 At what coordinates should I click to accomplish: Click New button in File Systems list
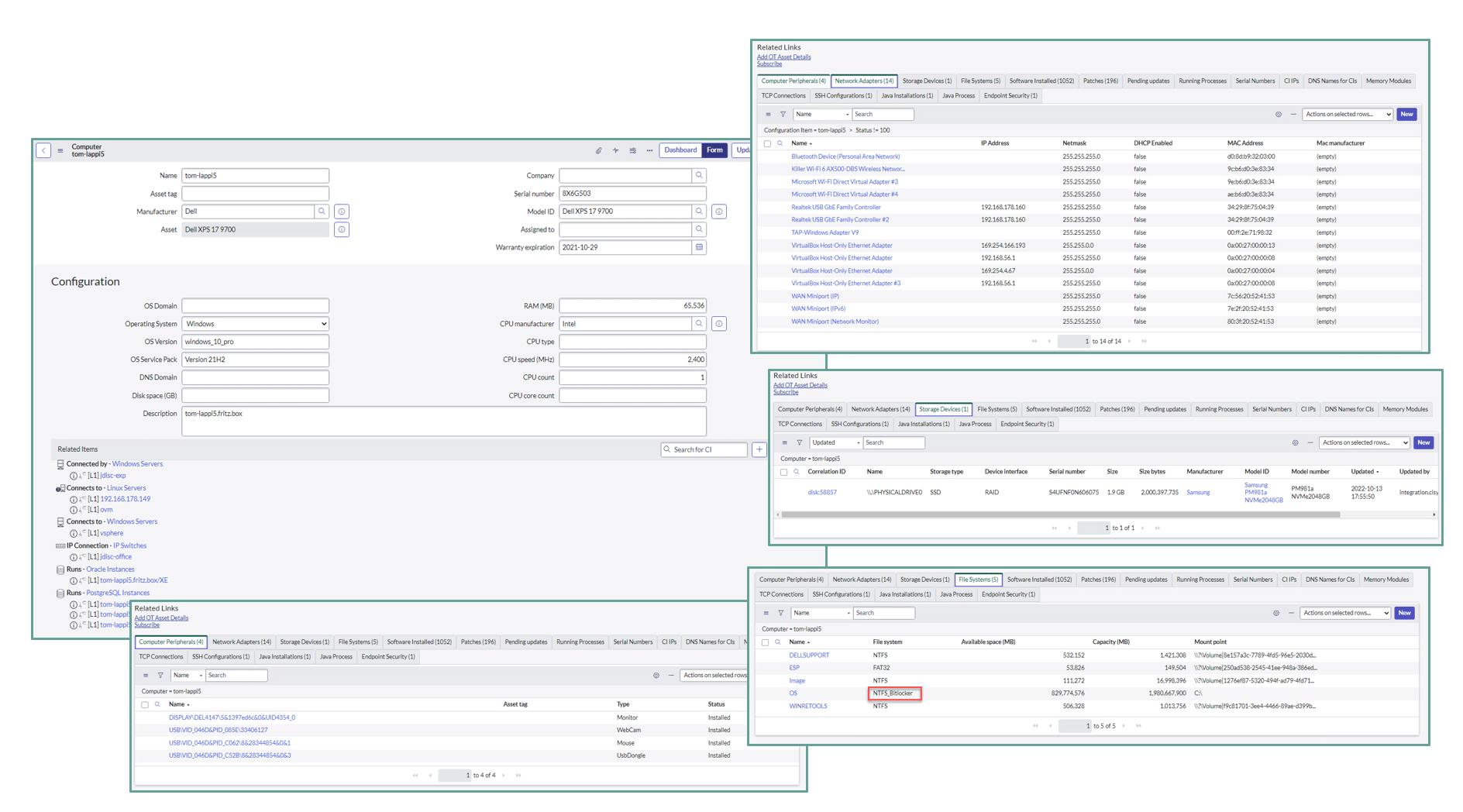click(x=1404, y=613)
